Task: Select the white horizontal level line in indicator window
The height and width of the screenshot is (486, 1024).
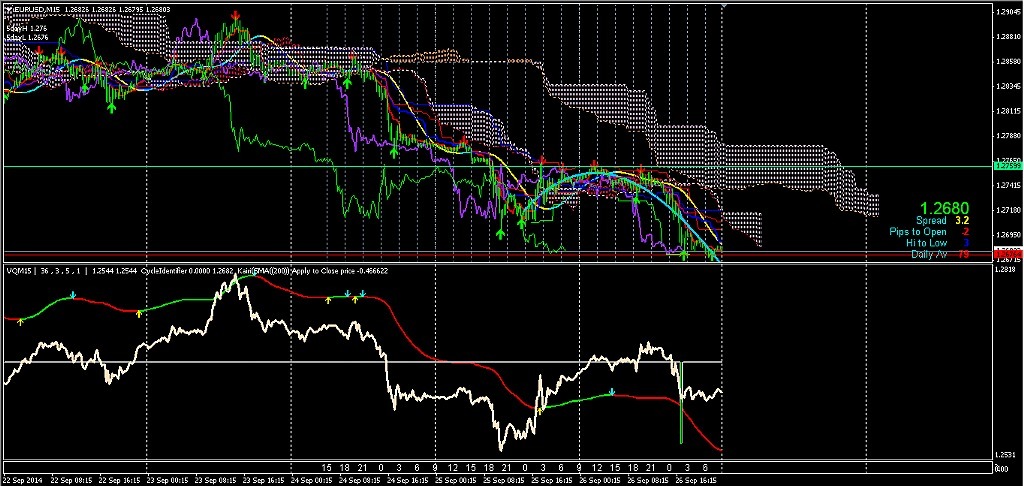Action: click(x=362, y=361)
